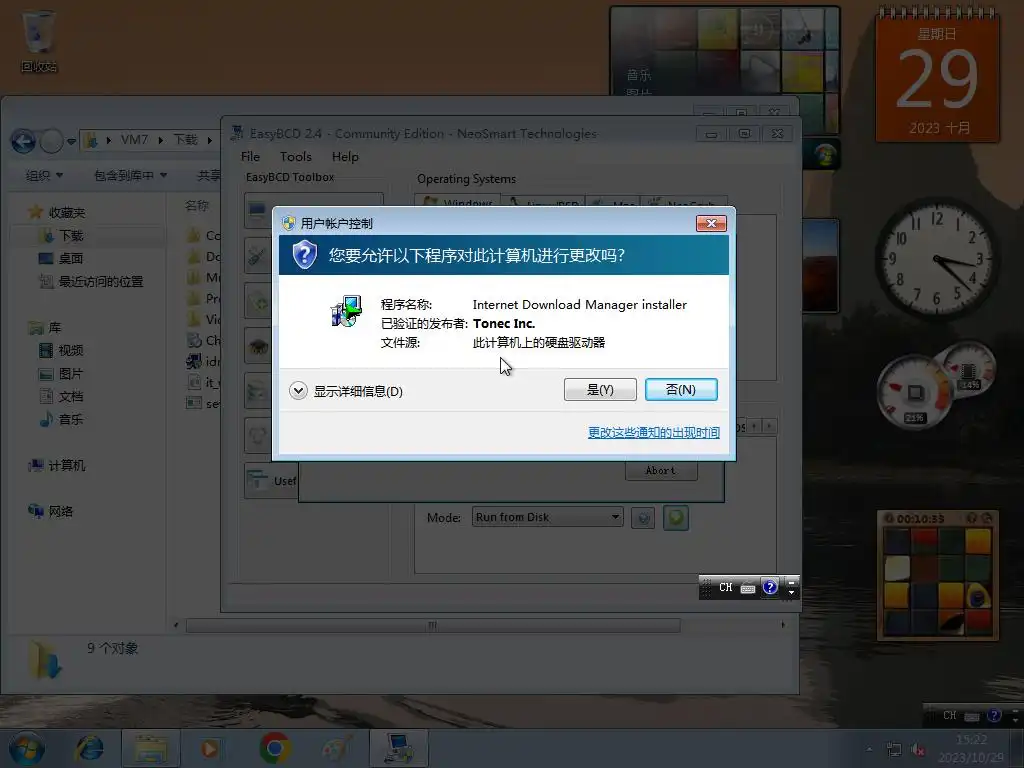Click the Internet Download Manager installer icon
The width and height of the screenshot is (1024, 768).
pyautogui.click(x=346, y=311)
